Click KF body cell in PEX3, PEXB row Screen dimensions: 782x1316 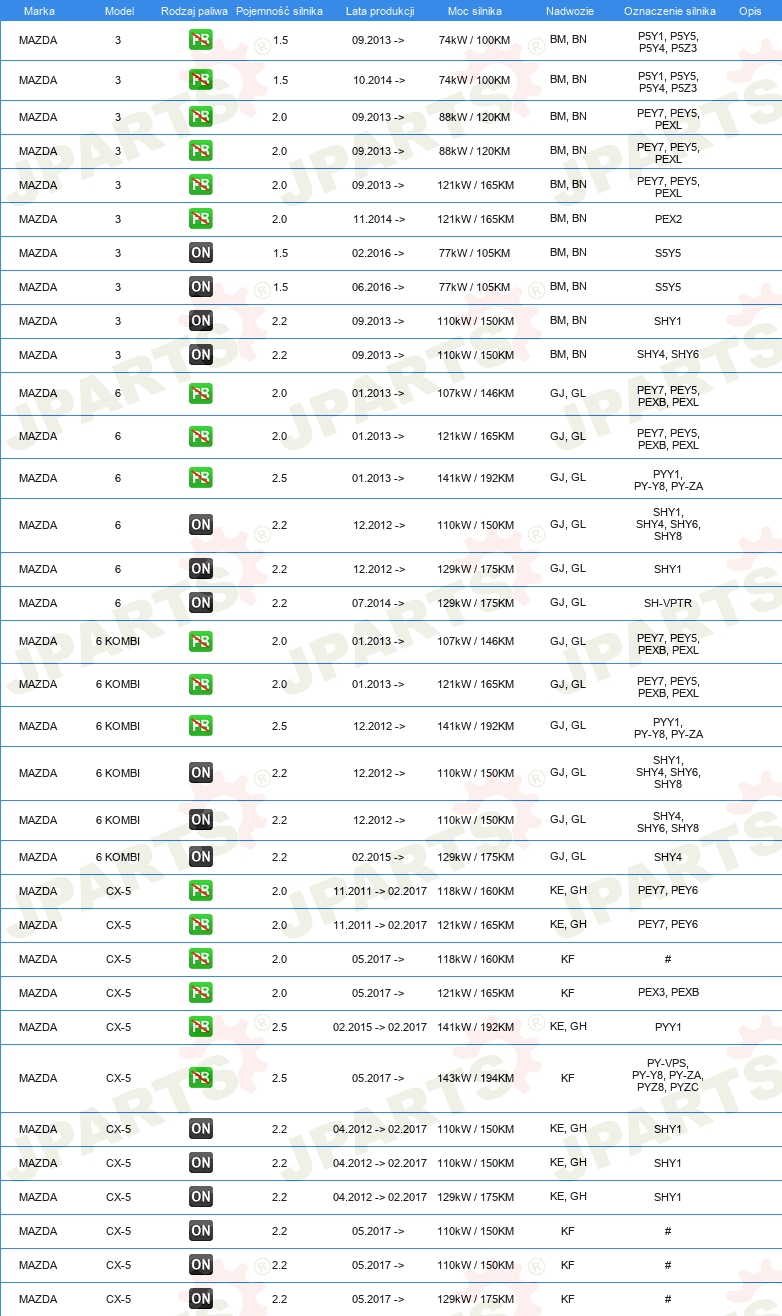pyautogui.click(x=568, y=993)
